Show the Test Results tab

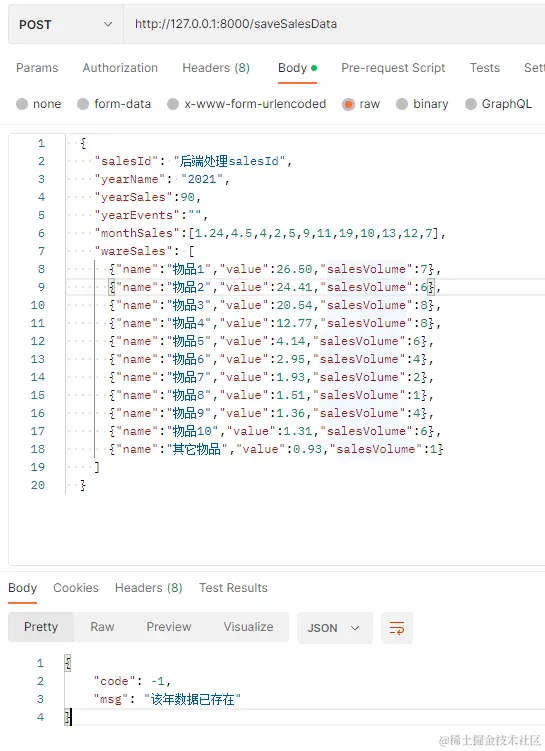tap(233, 588)
